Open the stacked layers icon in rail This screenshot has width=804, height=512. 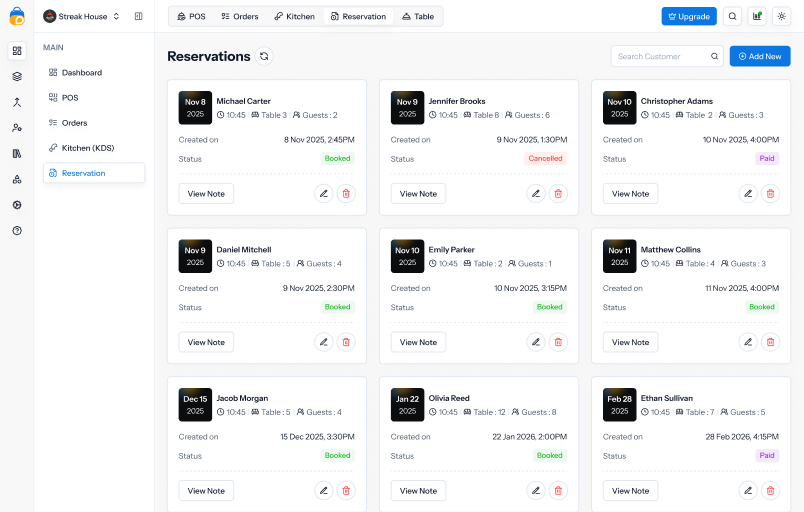point(17,76)
